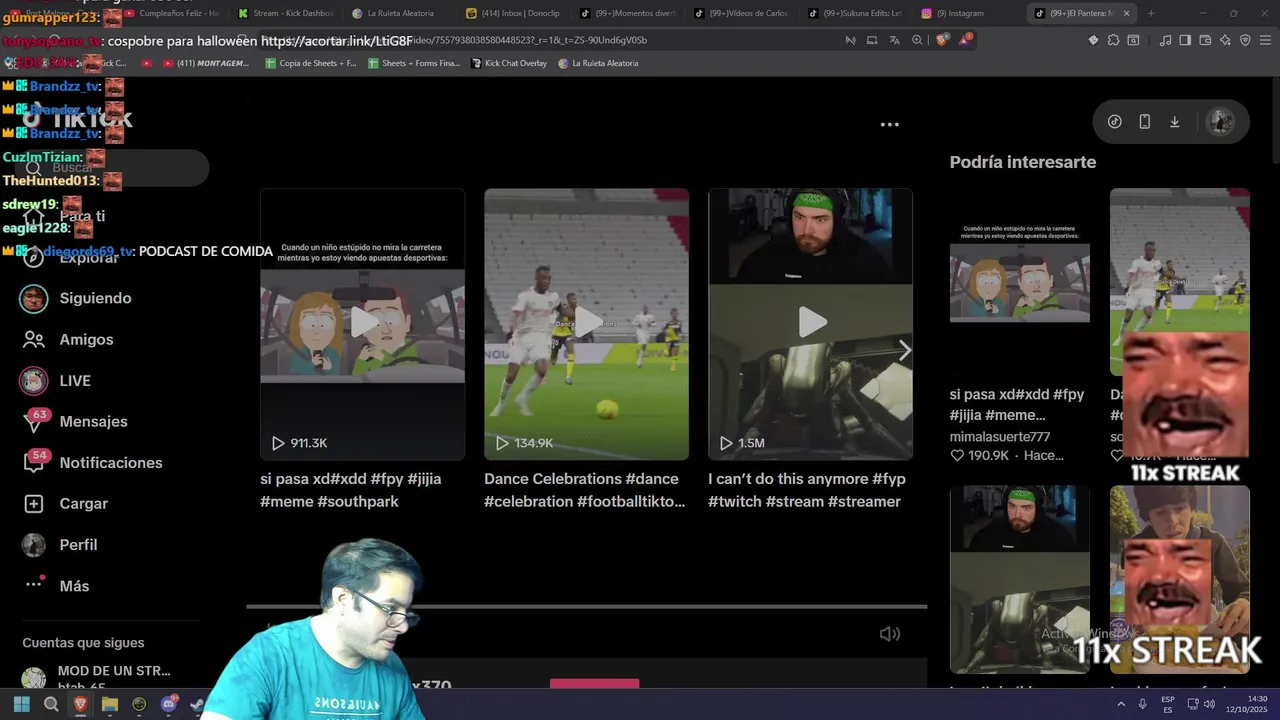Screen dimensions: 1280x720
Task: Switch to the (414) Inbox Donoclip tab
Action: [514, 13]
